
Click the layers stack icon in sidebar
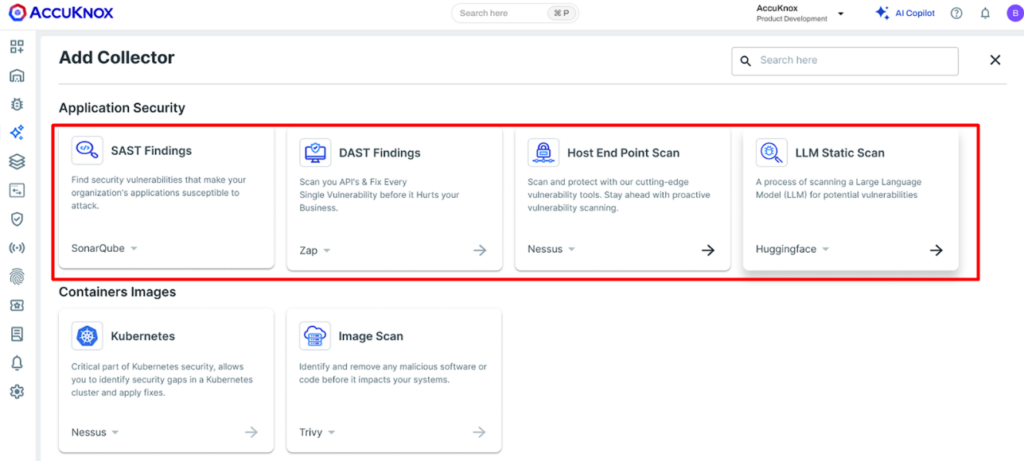(x=17, y=161)
